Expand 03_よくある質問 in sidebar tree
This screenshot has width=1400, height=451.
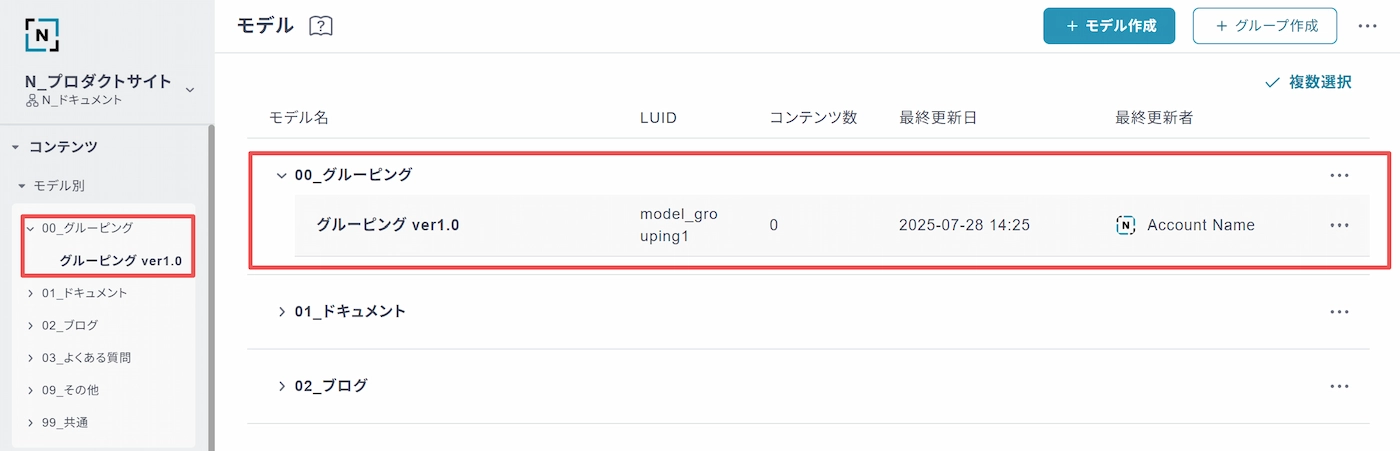pyautogui.click(x=31, y=358)
